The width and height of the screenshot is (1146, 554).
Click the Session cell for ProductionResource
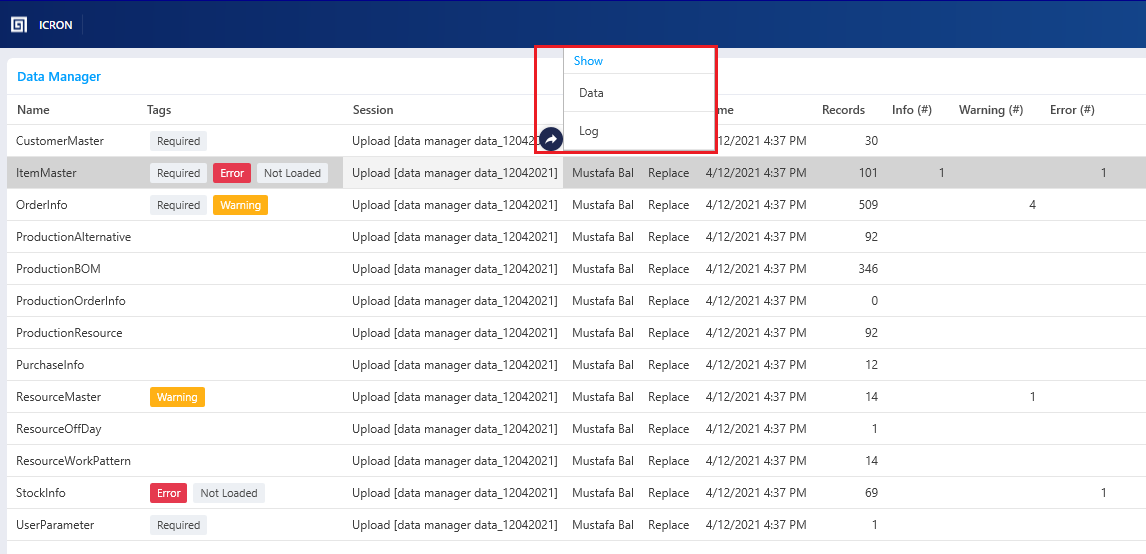[x=454, y=333]
